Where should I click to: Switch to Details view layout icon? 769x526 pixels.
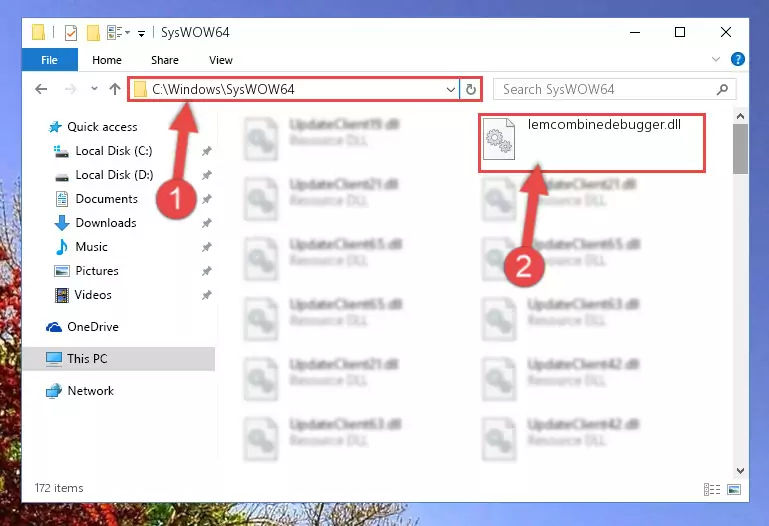(712, 489)
